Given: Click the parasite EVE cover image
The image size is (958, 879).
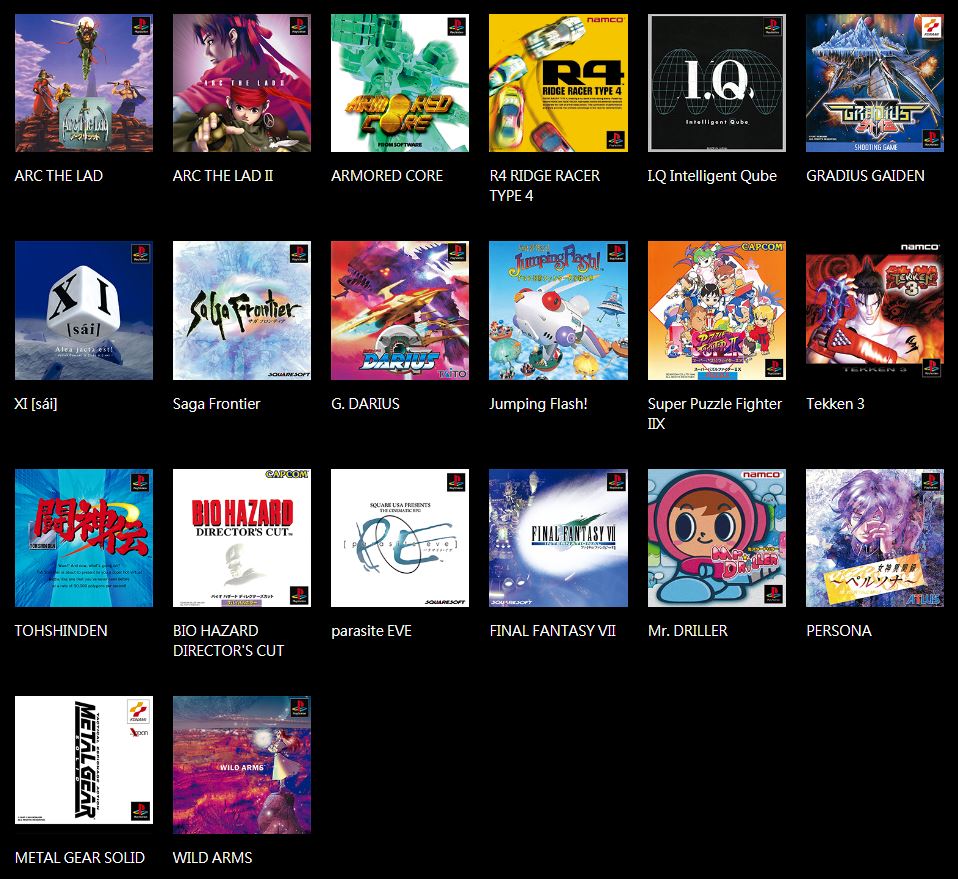Looking at the screenshot, I should coord(399,537).
